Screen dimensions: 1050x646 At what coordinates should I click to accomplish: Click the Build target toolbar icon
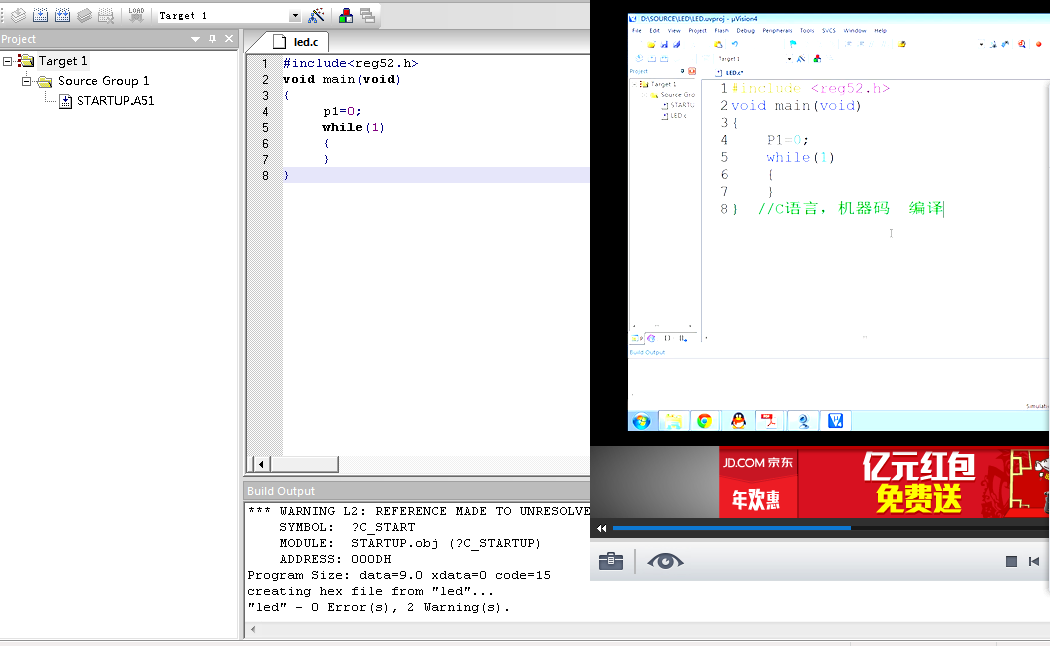point(40,15)
